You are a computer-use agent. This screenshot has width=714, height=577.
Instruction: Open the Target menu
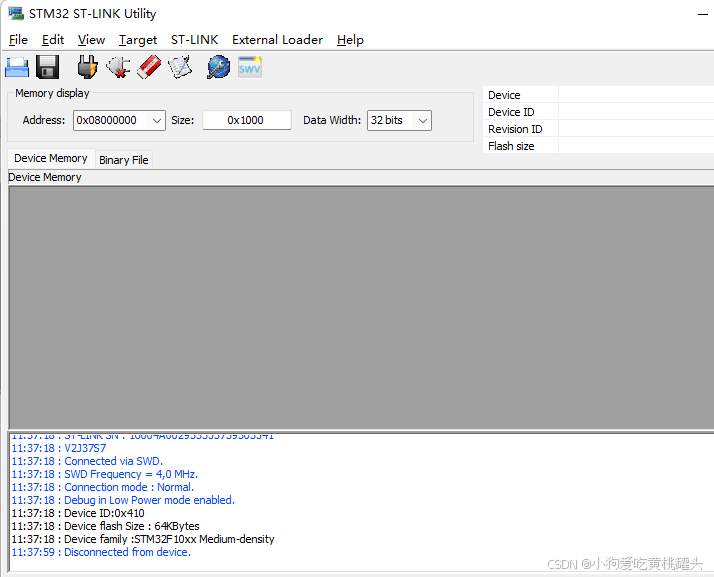pyautogui.click(x=138, y=40)
